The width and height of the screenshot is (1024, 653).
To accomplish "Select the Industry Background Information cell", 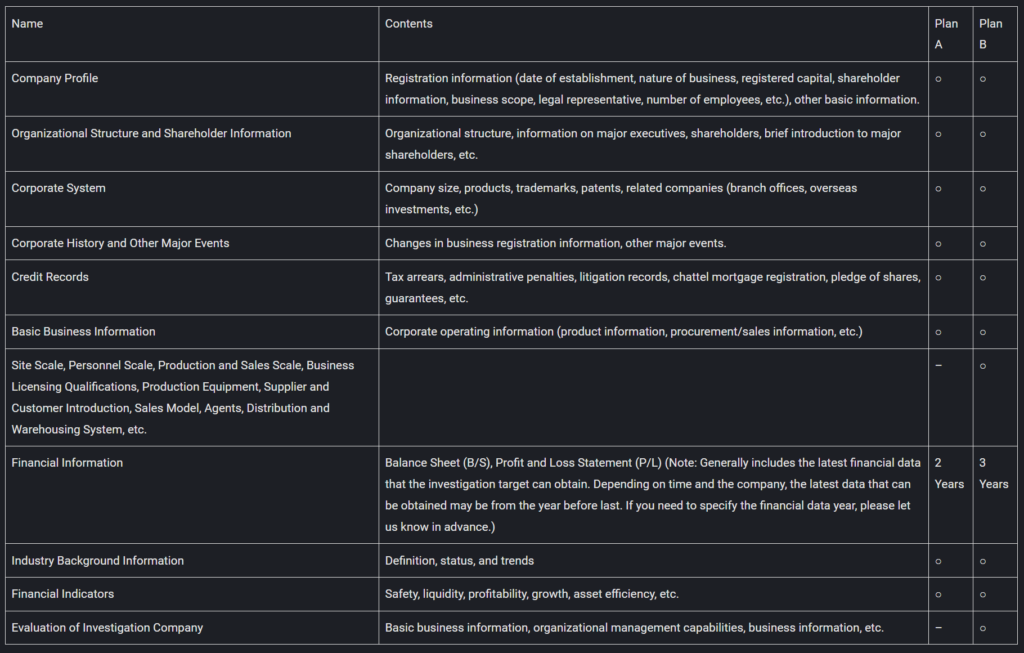I will [97, 561].
